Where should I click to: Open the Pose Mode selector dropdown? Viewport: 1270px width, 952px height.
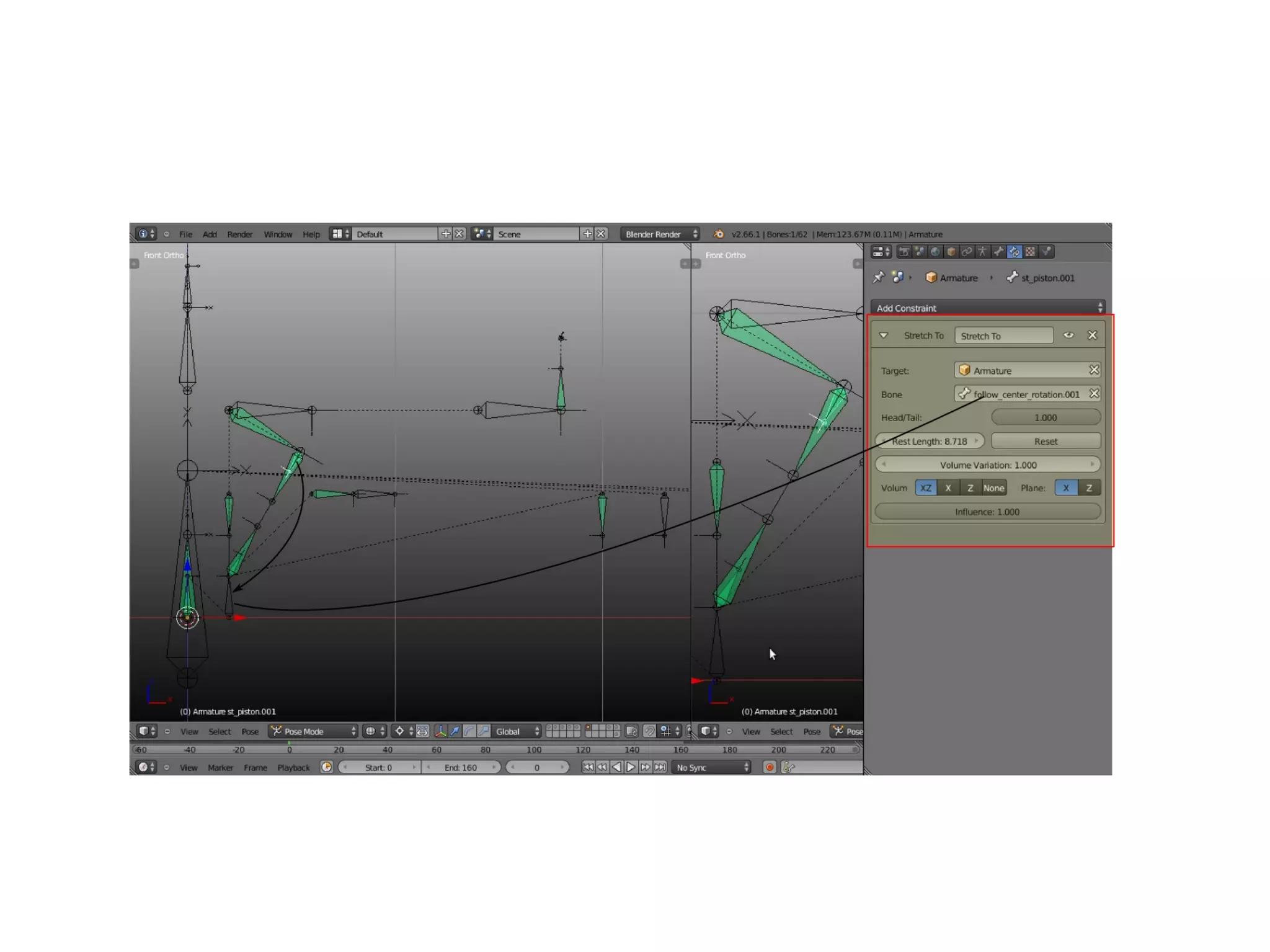click(313, 731)
